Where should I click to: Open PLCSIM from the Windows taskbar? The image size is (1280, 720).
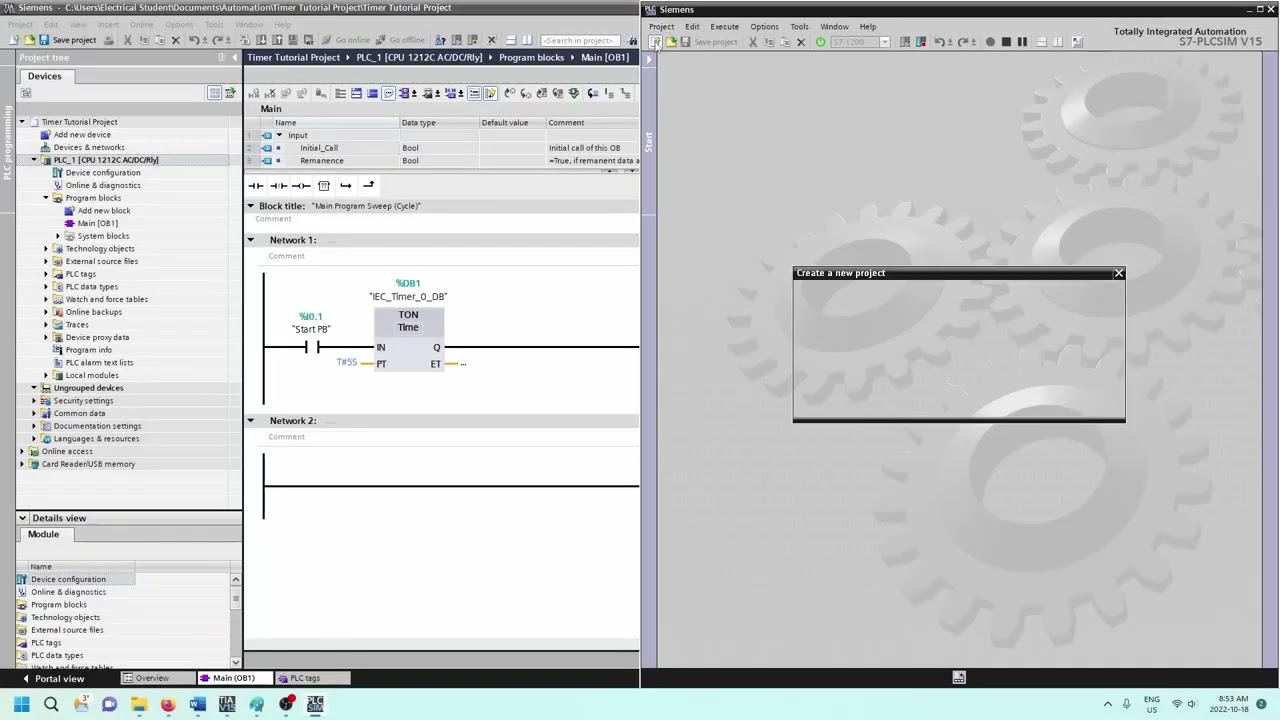pyautogui.click(x=315, y=704)
